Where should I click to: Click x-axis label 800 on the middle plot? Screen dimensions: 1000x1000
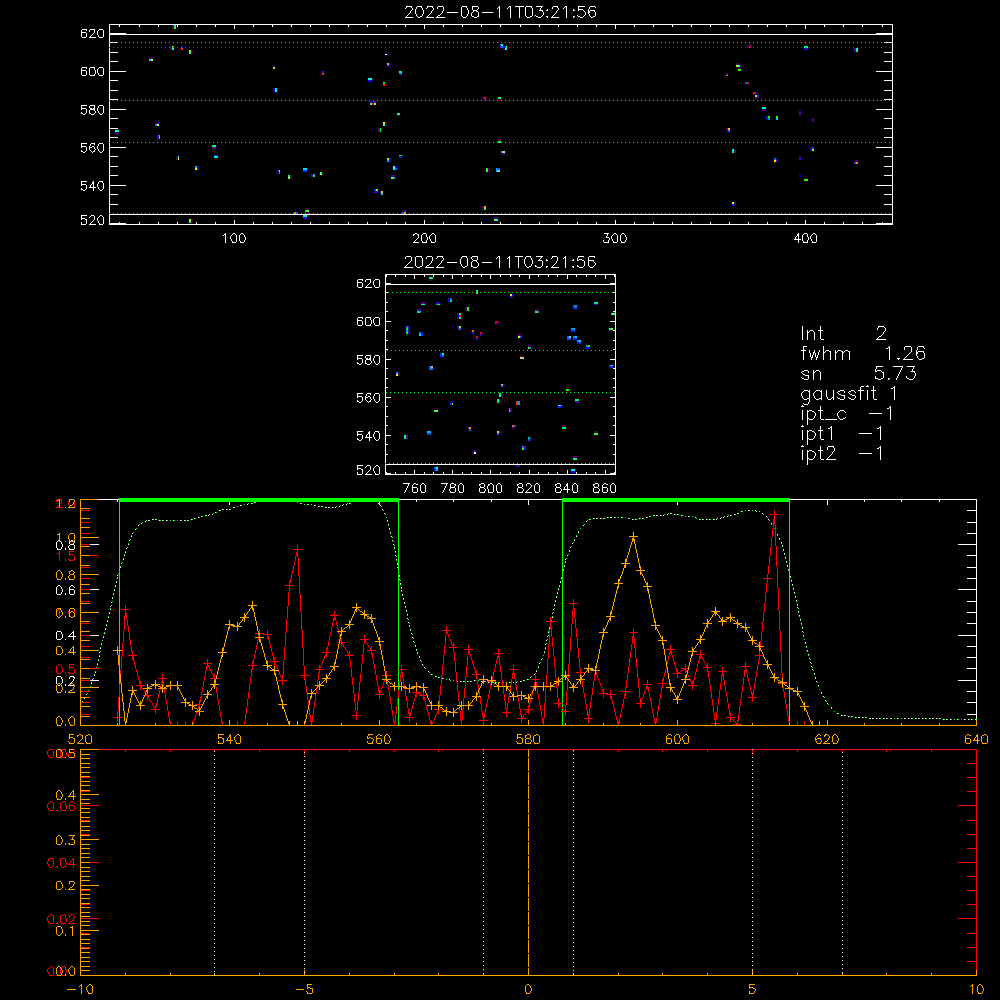[x=490, y=489]
